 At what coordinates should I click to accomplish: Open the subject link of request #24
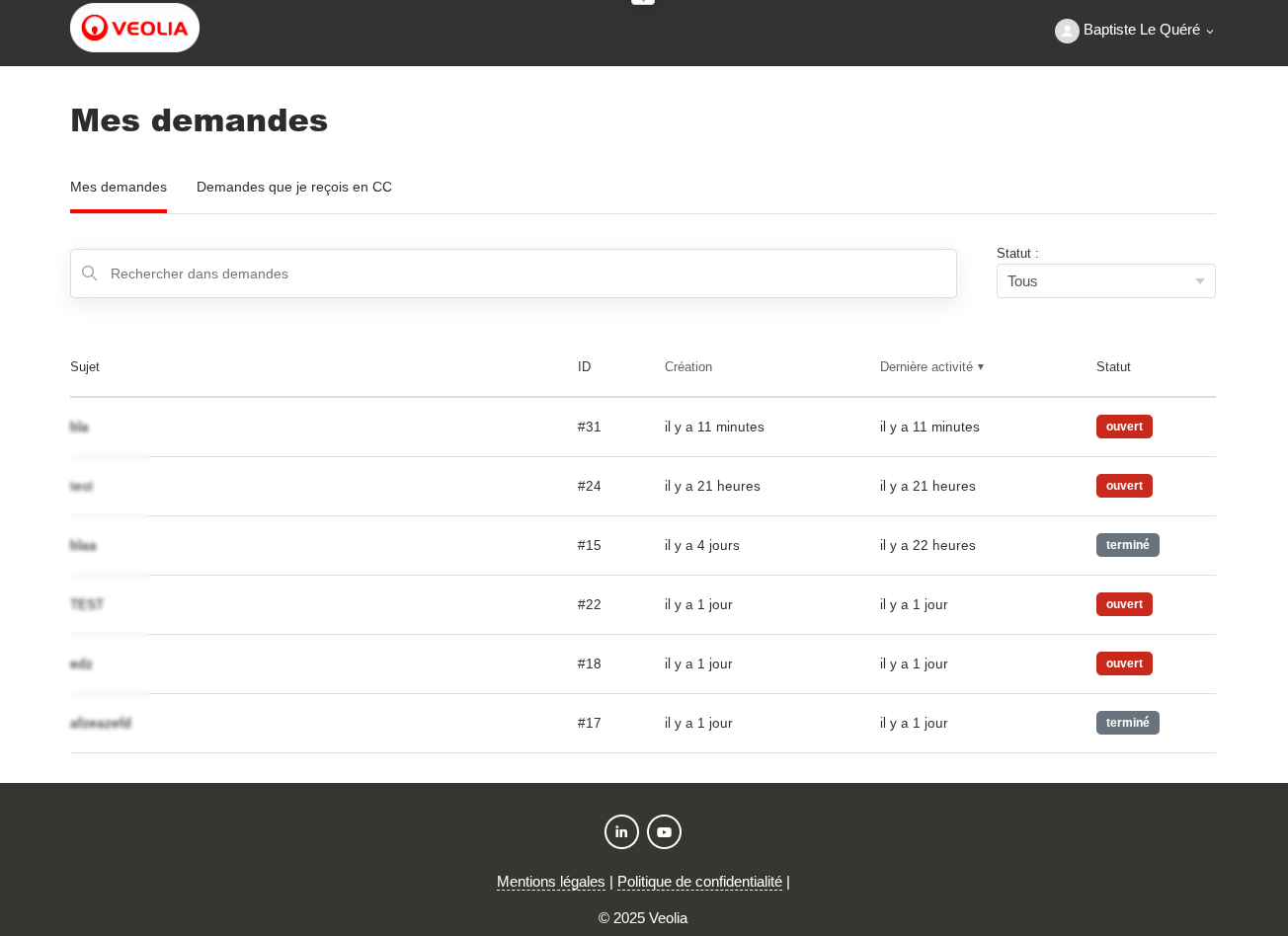point(82,487)
